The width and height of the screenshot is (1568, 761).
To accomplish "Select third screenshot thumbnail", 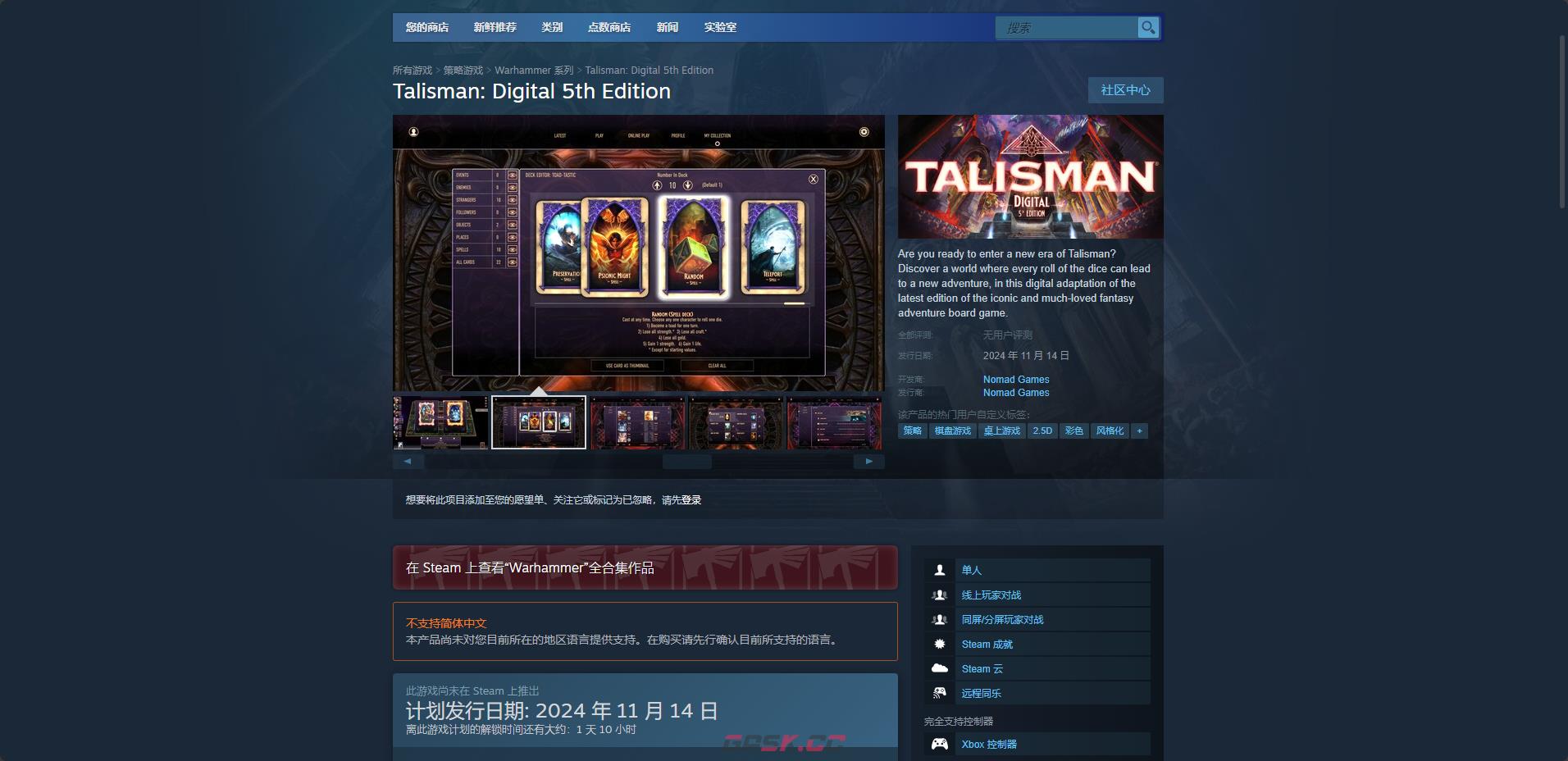I will pos(637,422).
